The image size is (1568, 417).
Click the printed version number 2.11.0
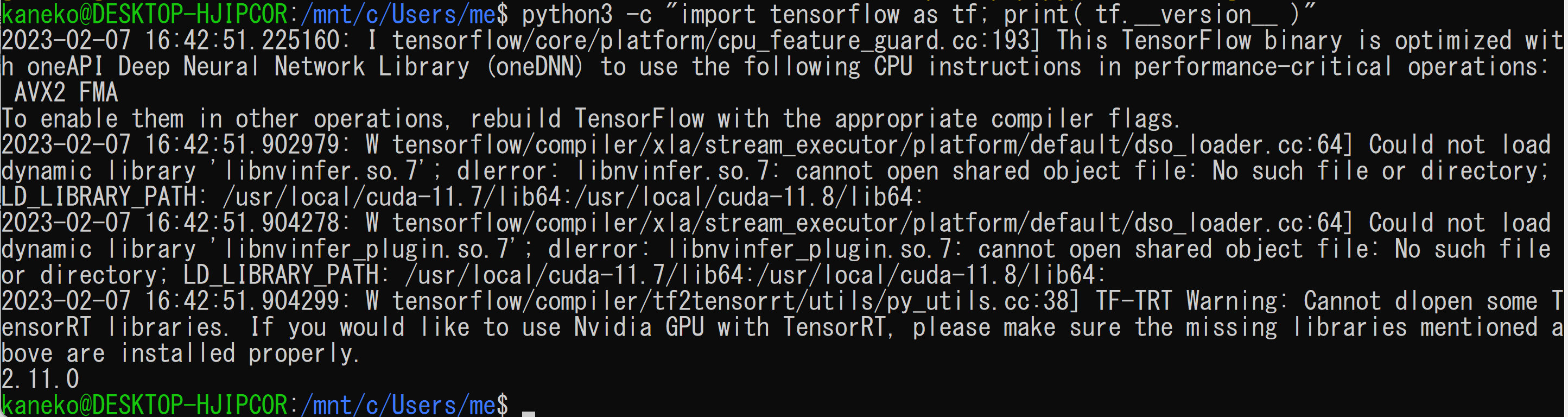pos(40,379)
